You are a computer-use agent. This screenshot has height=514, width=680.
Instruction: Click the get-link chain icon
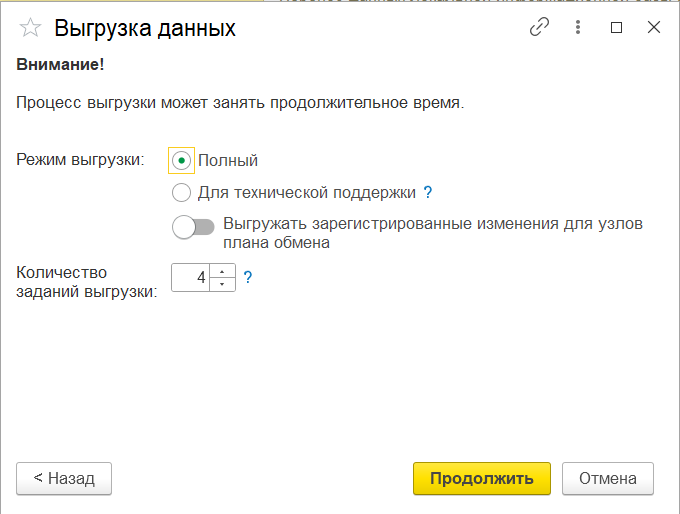540,28
